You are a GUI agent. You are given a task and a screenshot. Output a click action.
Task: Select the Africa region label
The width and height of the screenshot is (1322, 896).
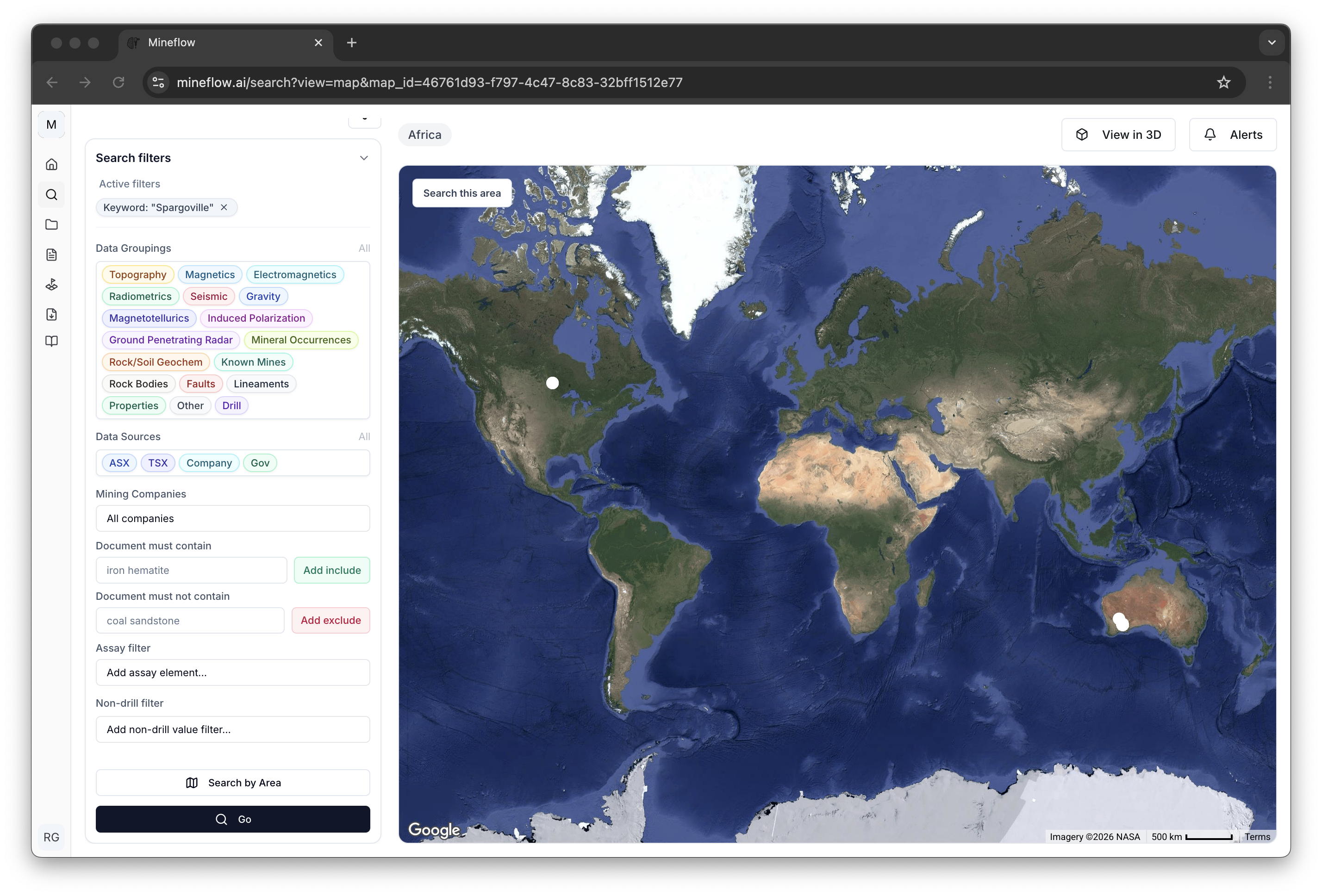pyautogui.click(x=424, y=134)
